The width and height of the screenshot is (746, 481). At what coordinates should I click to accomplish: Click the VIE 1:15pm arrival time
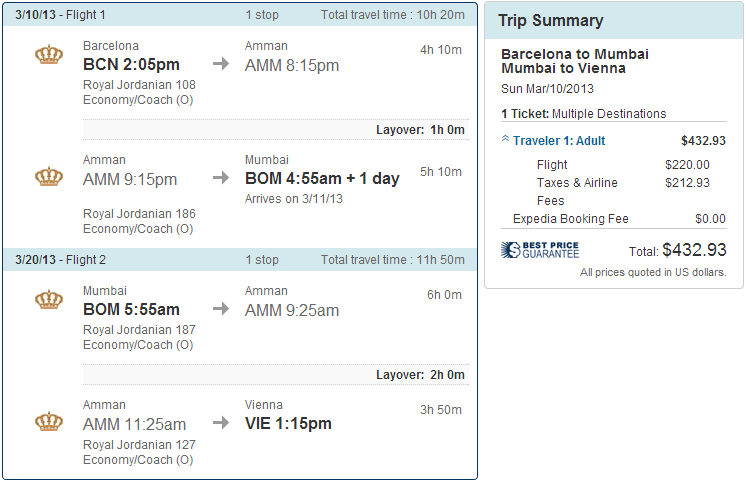[288, 423]
